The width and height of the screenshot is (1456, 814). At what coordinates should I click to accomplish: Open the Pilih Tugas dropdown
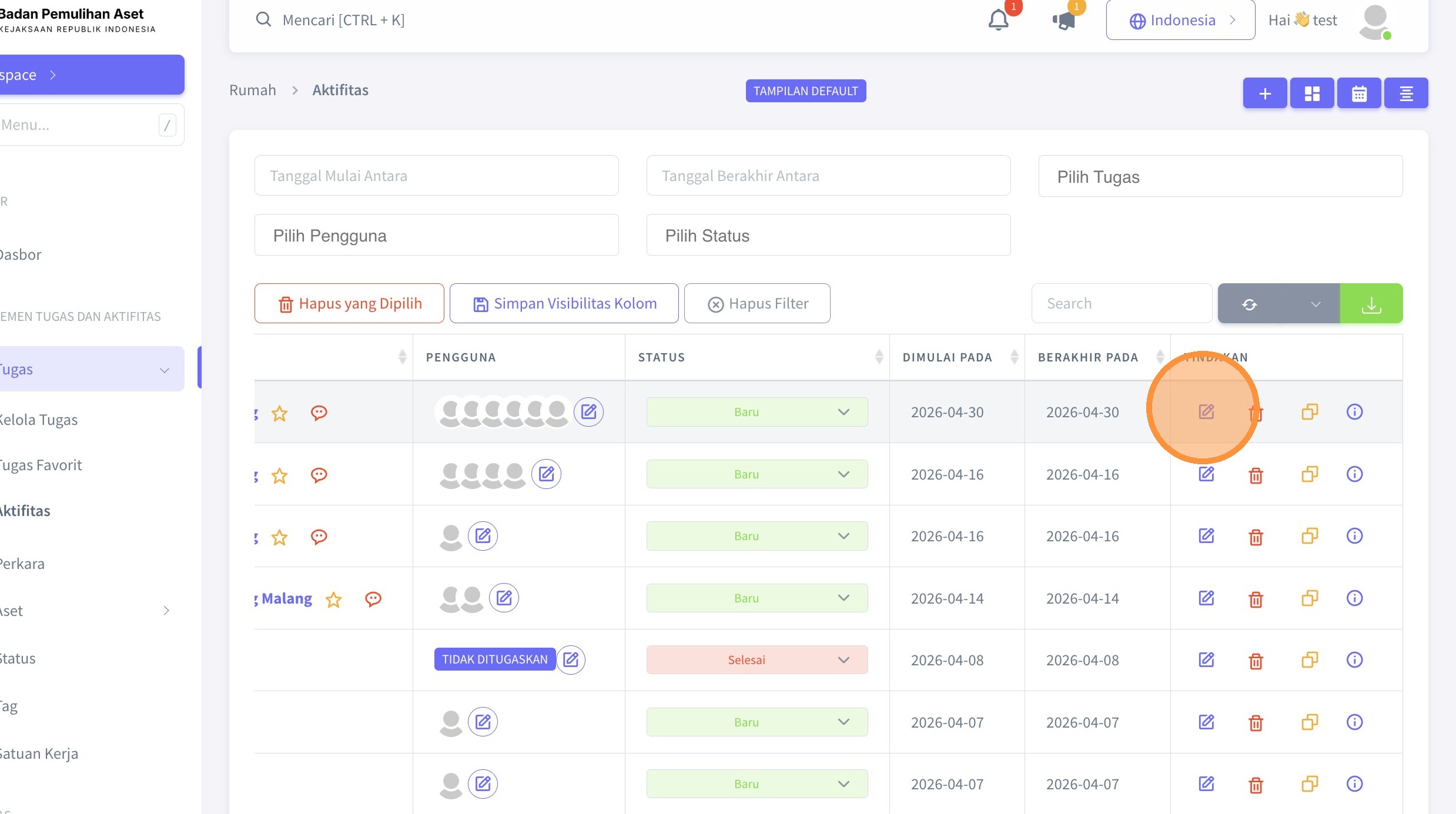[1220, 176]
